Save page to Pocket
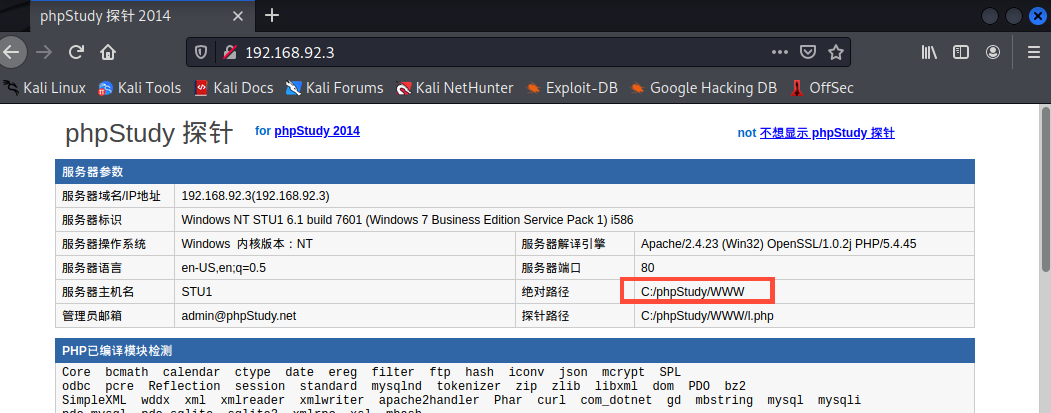The height and width of the screenshot is (413, 1051). 809,52
